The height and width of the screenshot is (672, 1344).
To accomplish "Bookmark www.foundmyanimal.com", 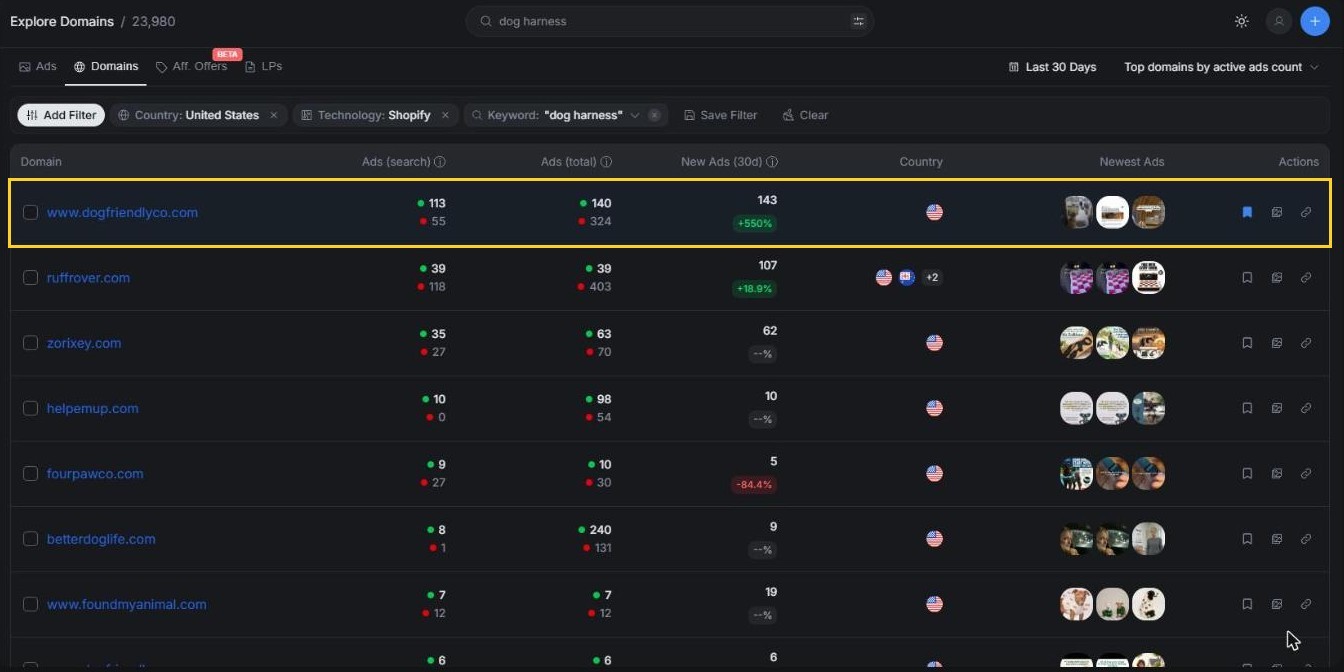I will pyautogui.click(x=1247, y=604).
